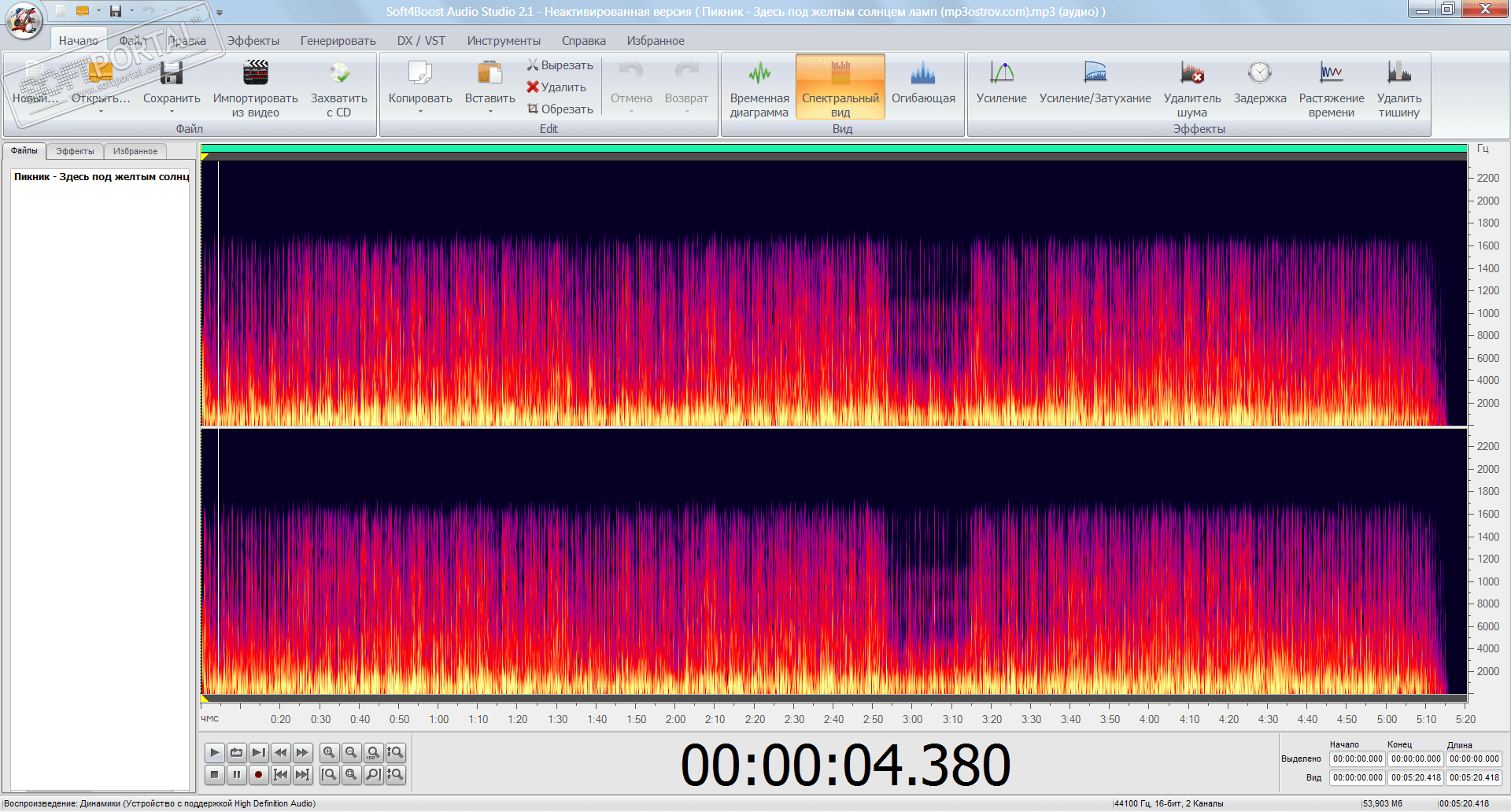This screenshot has width=1511, height=812.
Task: Click the Выделено Конец time field
Action: point(1416,759)
